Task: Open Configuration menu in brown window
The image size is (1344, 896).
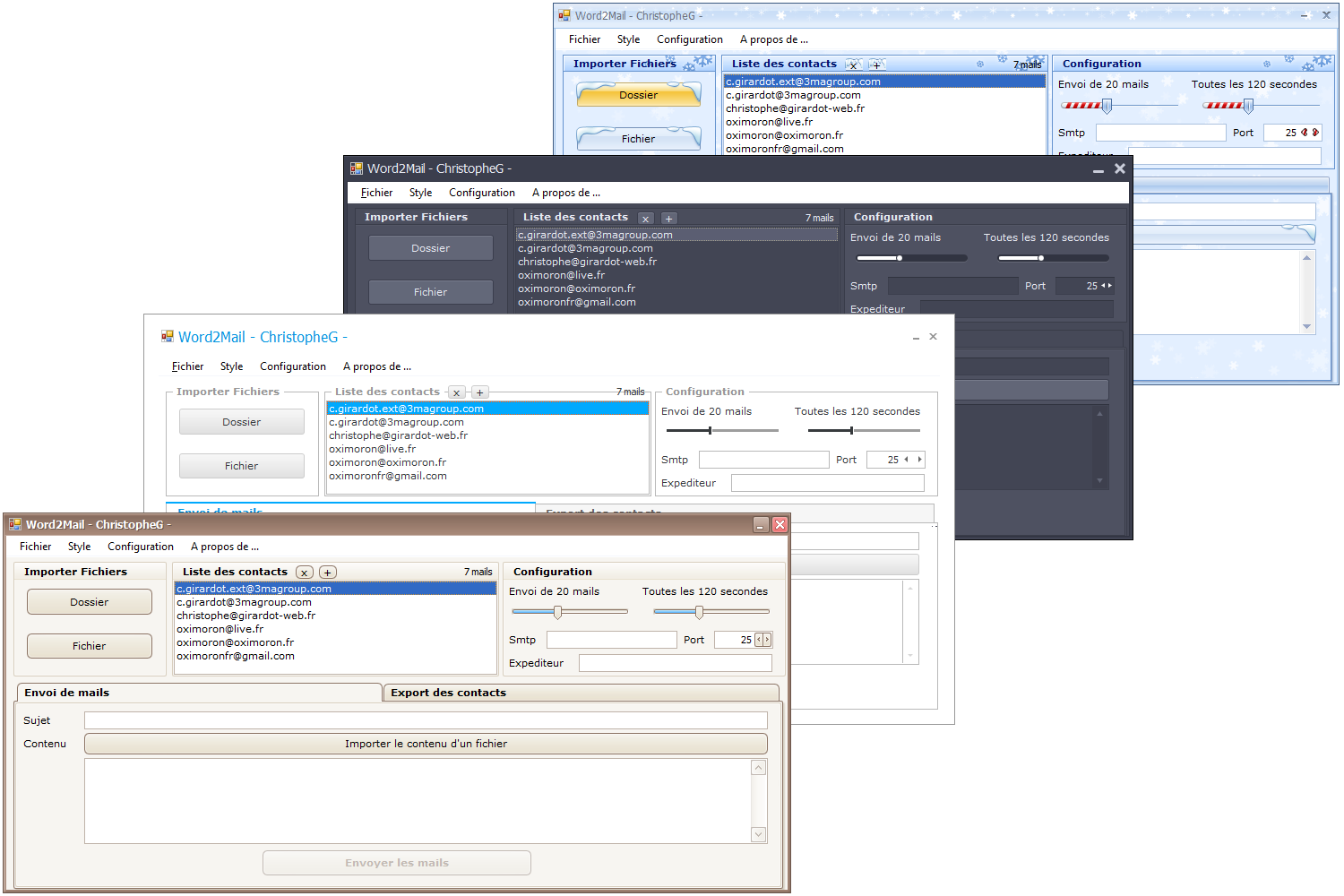Action: 141,547
